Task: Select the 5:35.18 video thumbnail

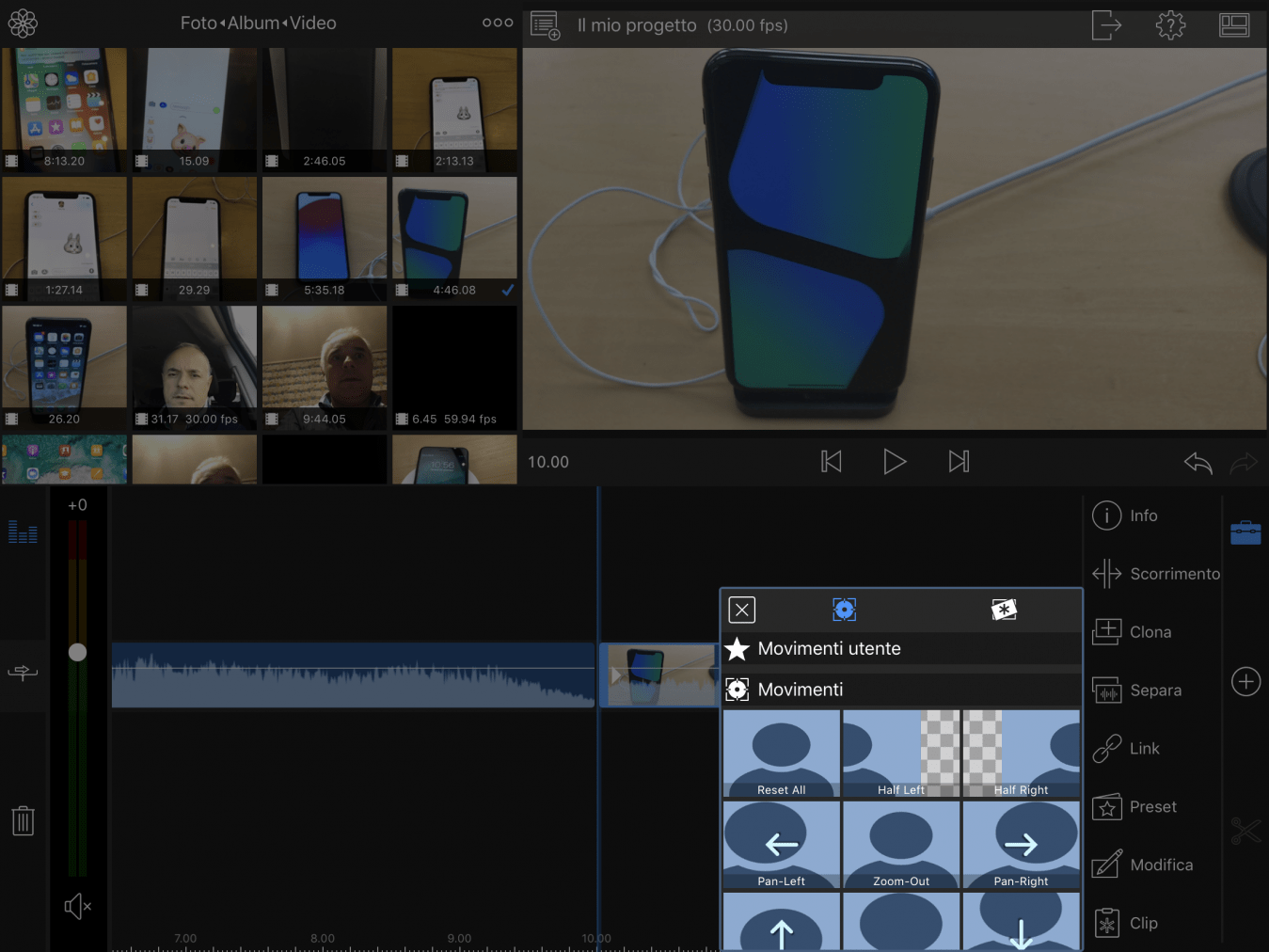Action: (x=325, y=238)
